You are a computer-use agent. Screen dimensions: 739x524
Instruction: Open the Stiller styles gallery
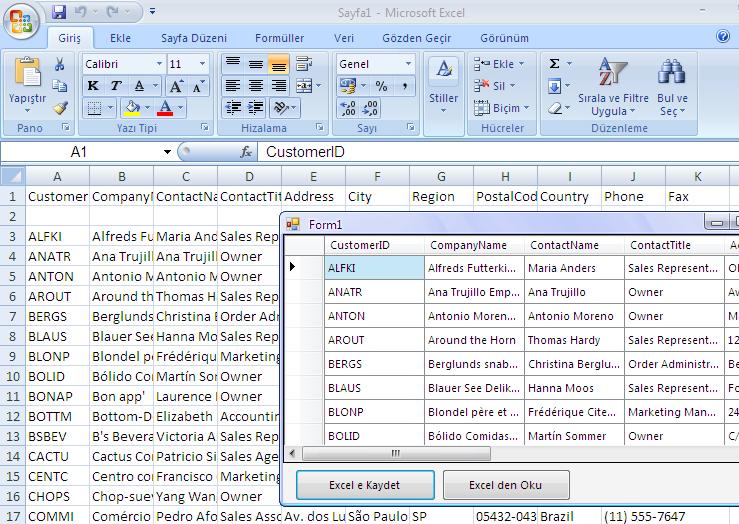point(443,85)
